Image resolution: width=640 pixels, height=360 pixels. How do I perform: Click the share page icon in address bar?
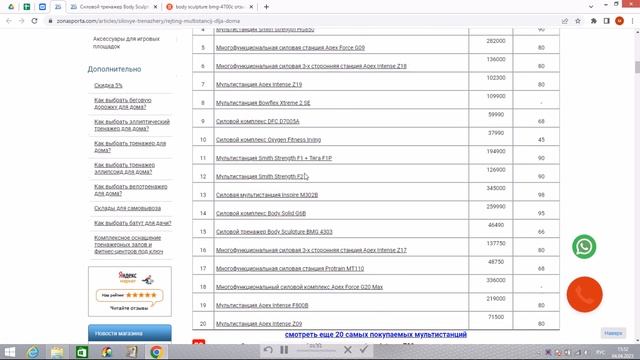565,21
